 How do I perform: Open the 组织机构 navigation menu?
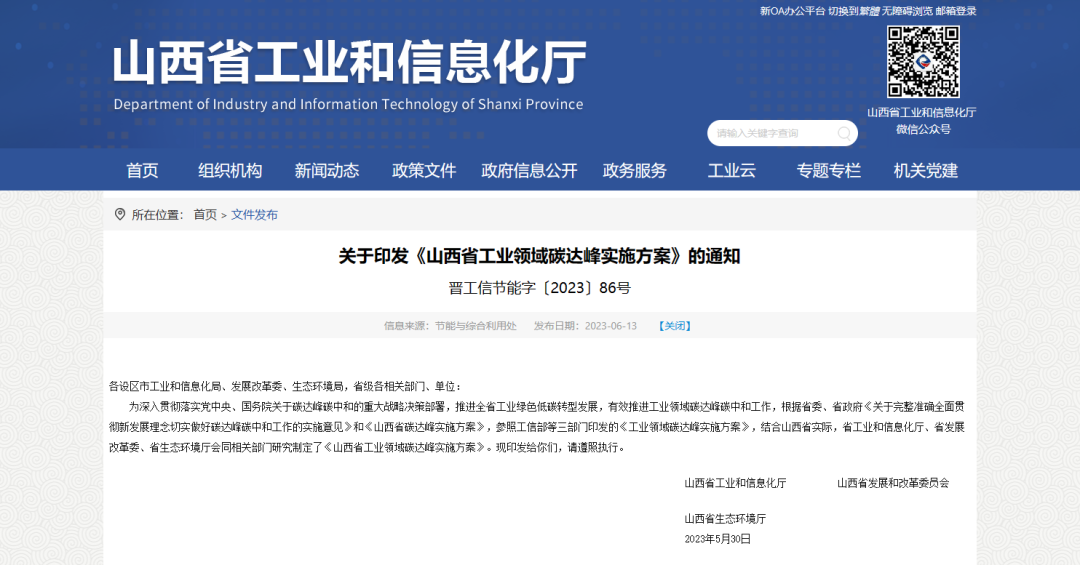[x=230, y=170]
